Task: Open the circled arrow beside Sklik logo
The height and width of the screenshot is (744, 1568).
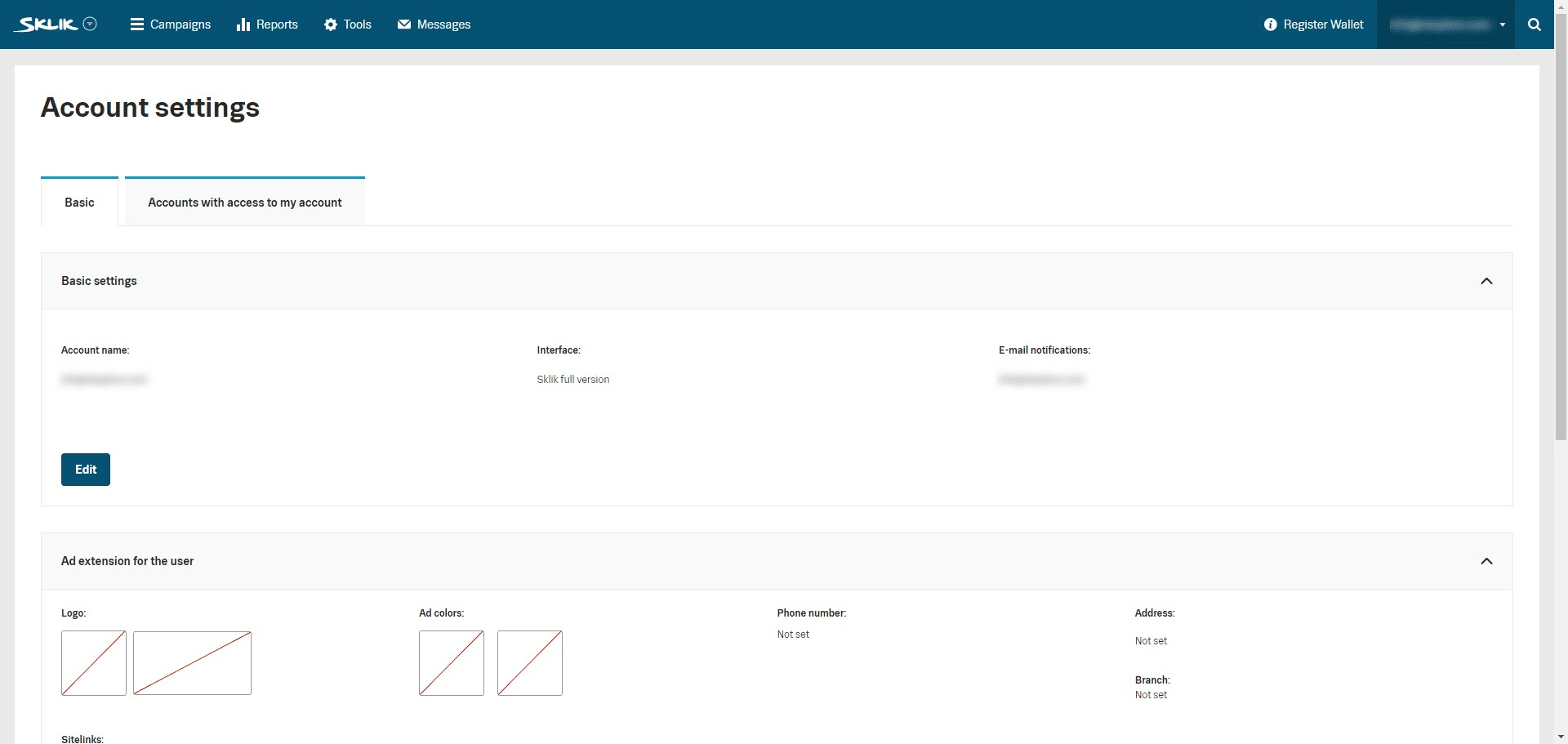Action: [91, 24]
